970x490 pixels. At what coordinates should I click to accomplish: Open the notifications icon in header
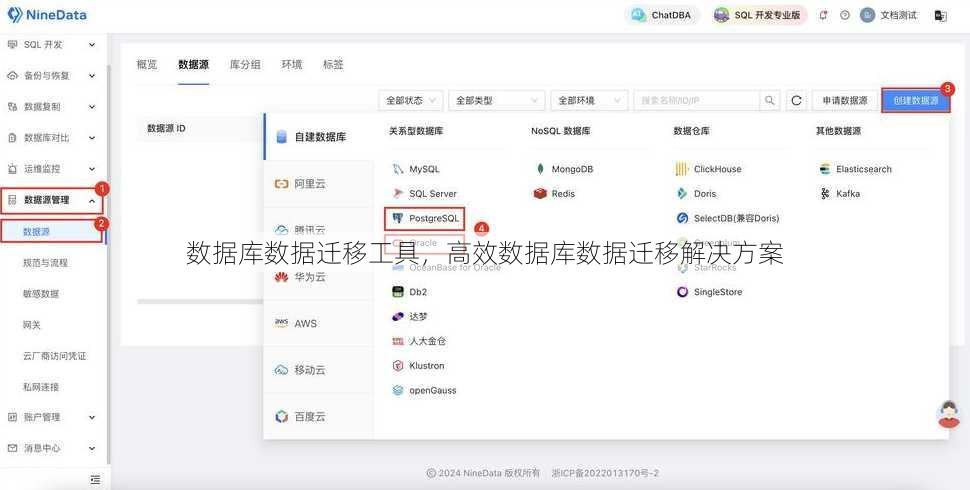click(x=823, y=15)
